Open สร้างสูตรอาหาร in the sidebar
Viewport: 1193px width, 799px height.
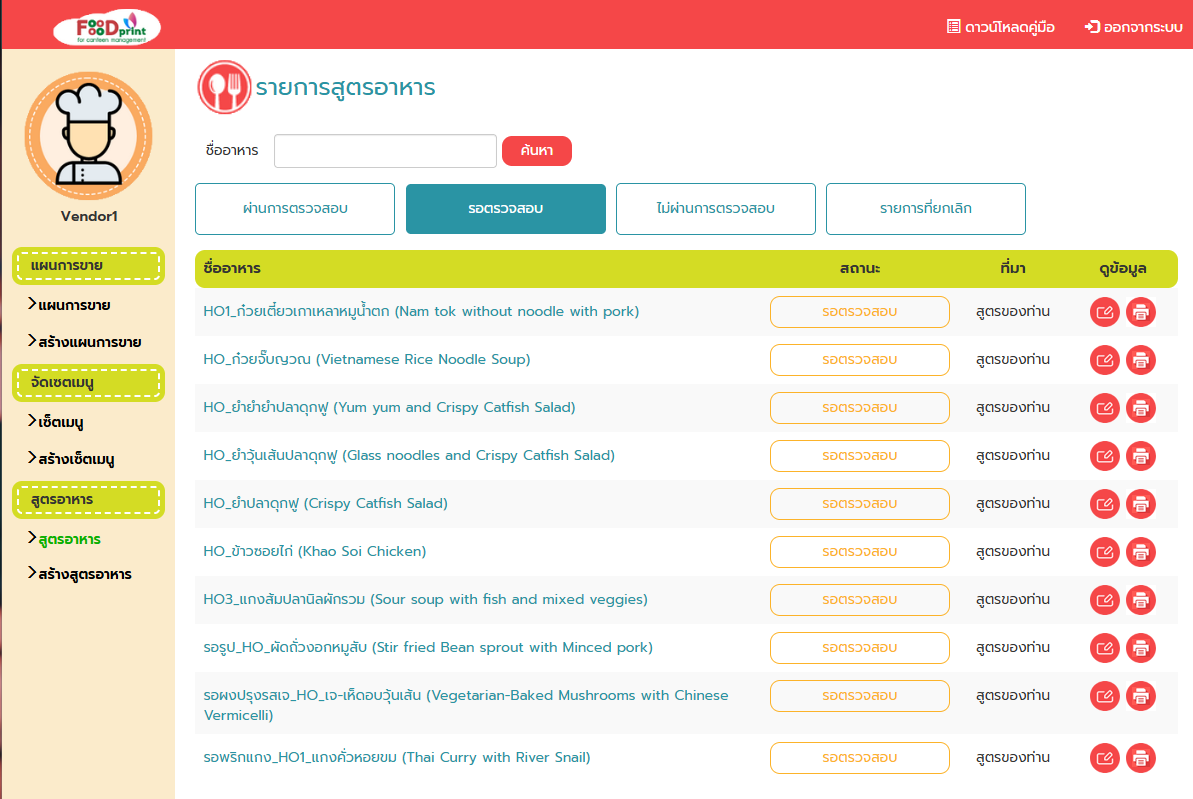pos(80,574)
